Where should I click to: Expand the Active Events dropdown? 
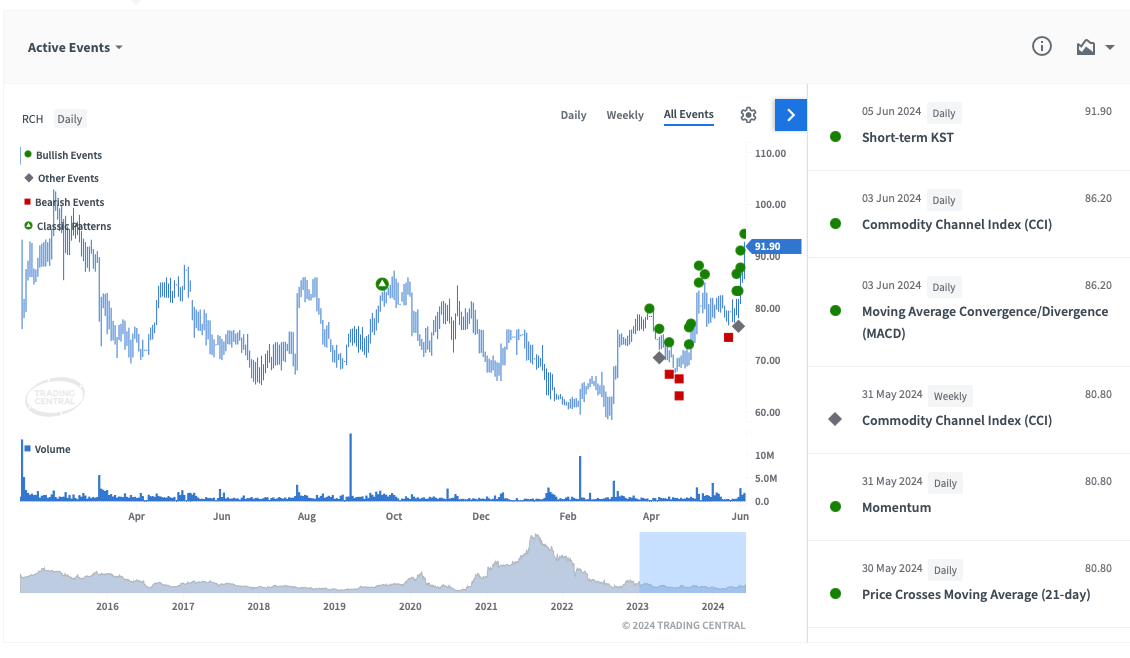pyautogui.click(x=75, y=48)
